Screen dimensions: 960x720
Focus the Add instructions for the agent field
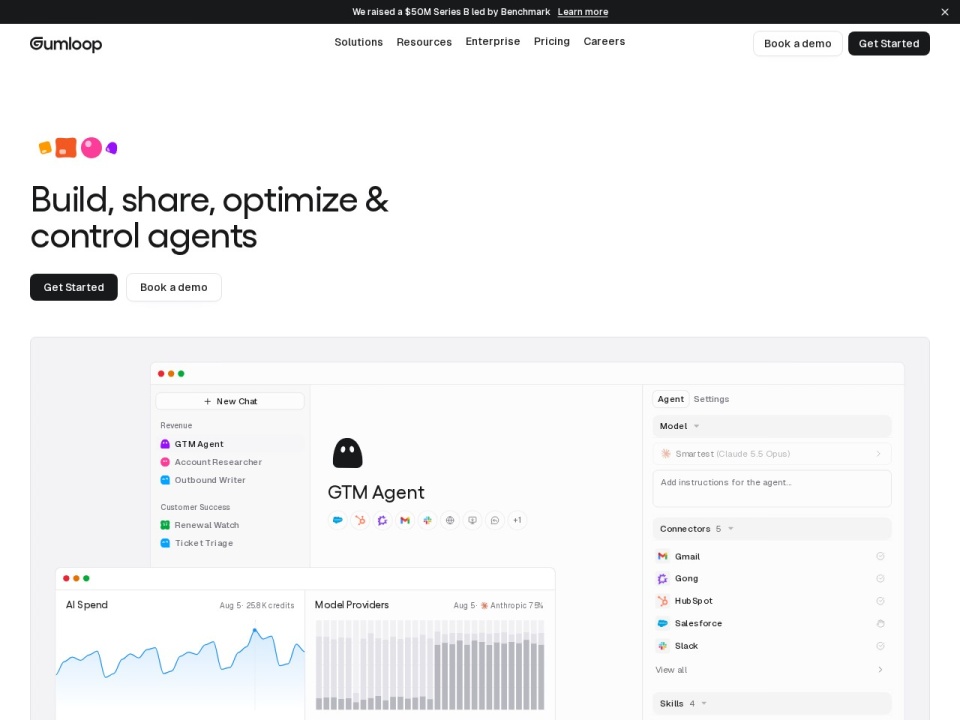772,489
